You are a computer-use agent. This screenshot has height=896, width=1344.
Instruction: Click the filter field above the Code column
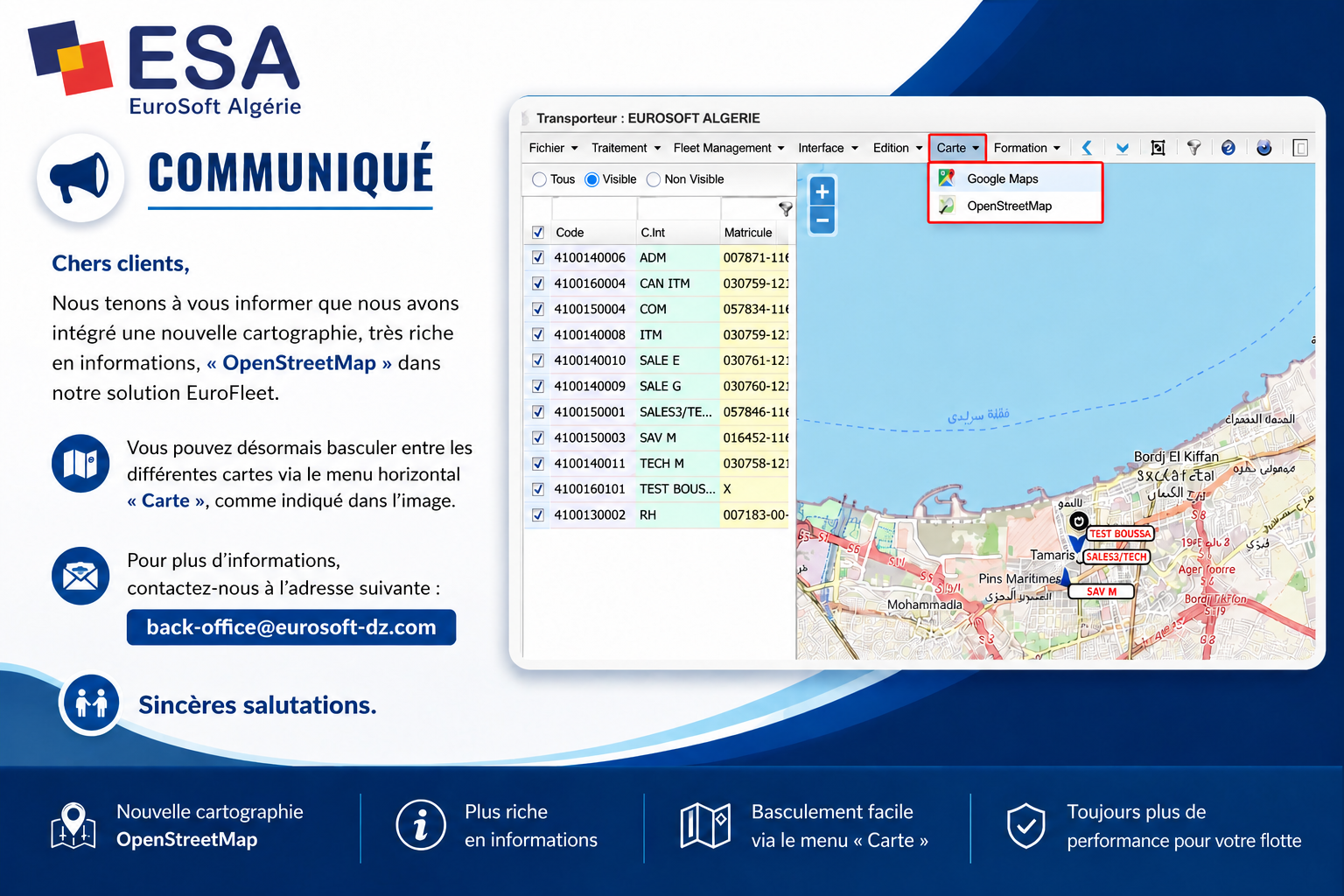594,209
